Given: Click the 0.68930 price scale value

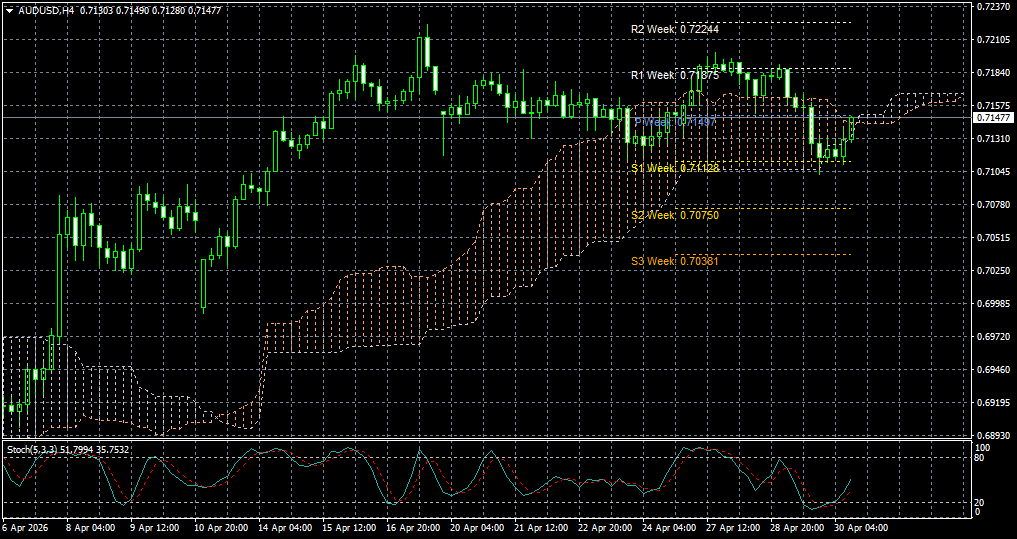Looking at the screenshot, I should point(993,436).
